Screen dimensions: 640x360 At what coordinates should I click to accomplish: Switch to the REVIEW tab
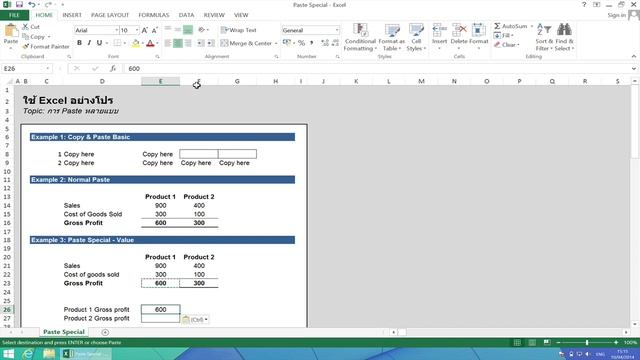coord(214,15)
